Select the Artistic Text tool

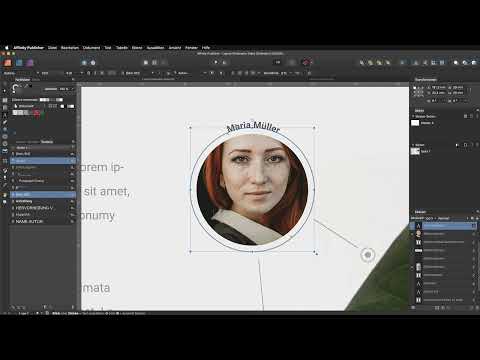5,115
